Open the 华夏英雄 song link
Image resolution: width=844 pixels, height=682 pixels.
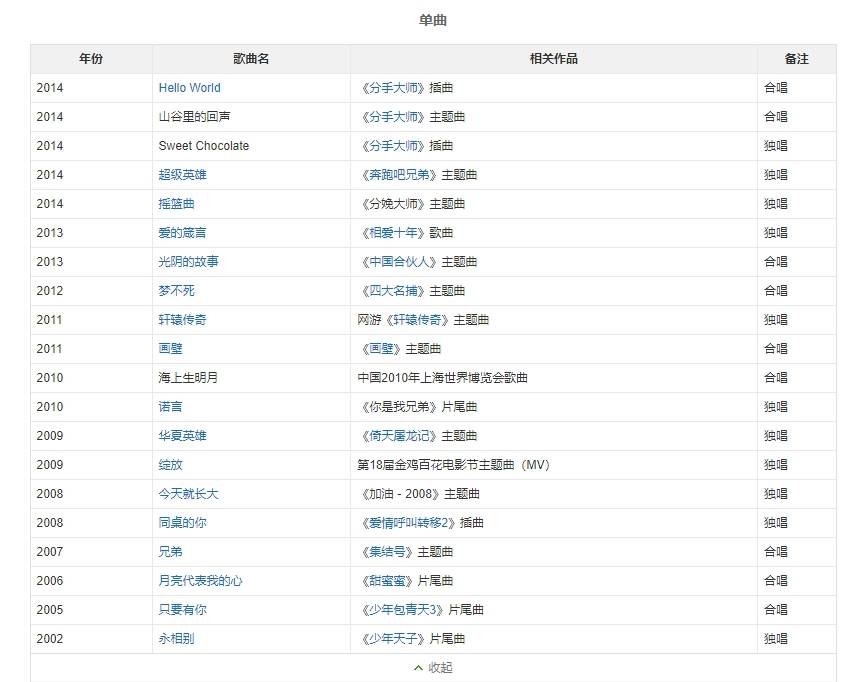182,436
